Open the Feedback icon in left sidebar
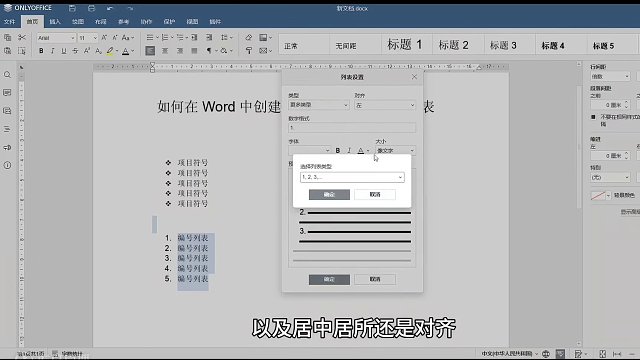The image size is (640, 360). coord(7,147)
